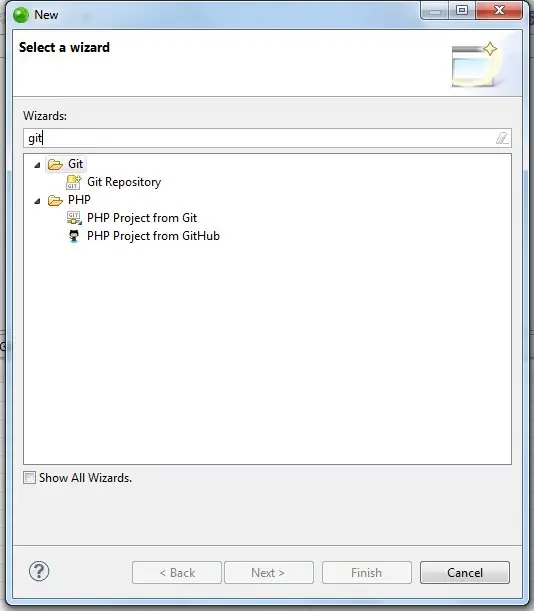This screenshot has height=611, width=534.
Task: Open help via question mark icon
Action: coord(39,572)
